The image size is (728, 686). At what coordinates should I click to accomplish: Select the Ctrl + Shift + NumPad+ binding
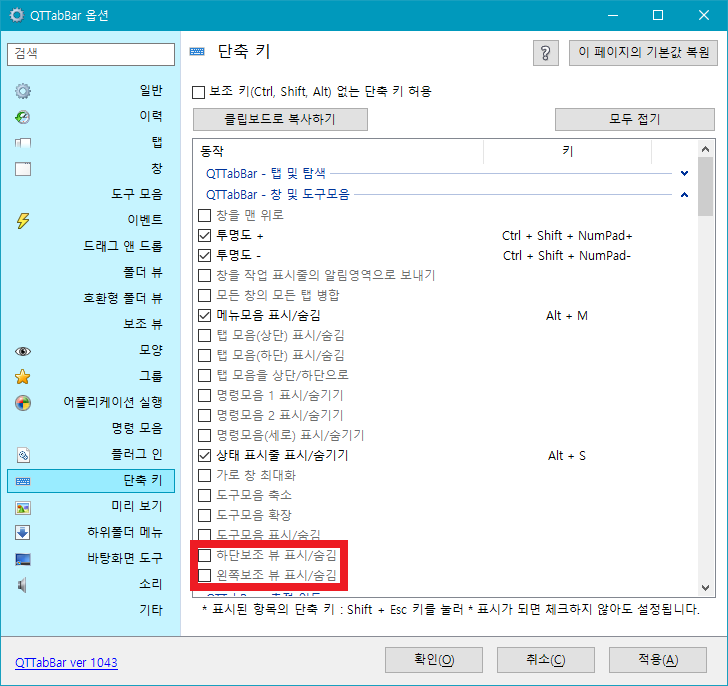click(x=567, y=236)
